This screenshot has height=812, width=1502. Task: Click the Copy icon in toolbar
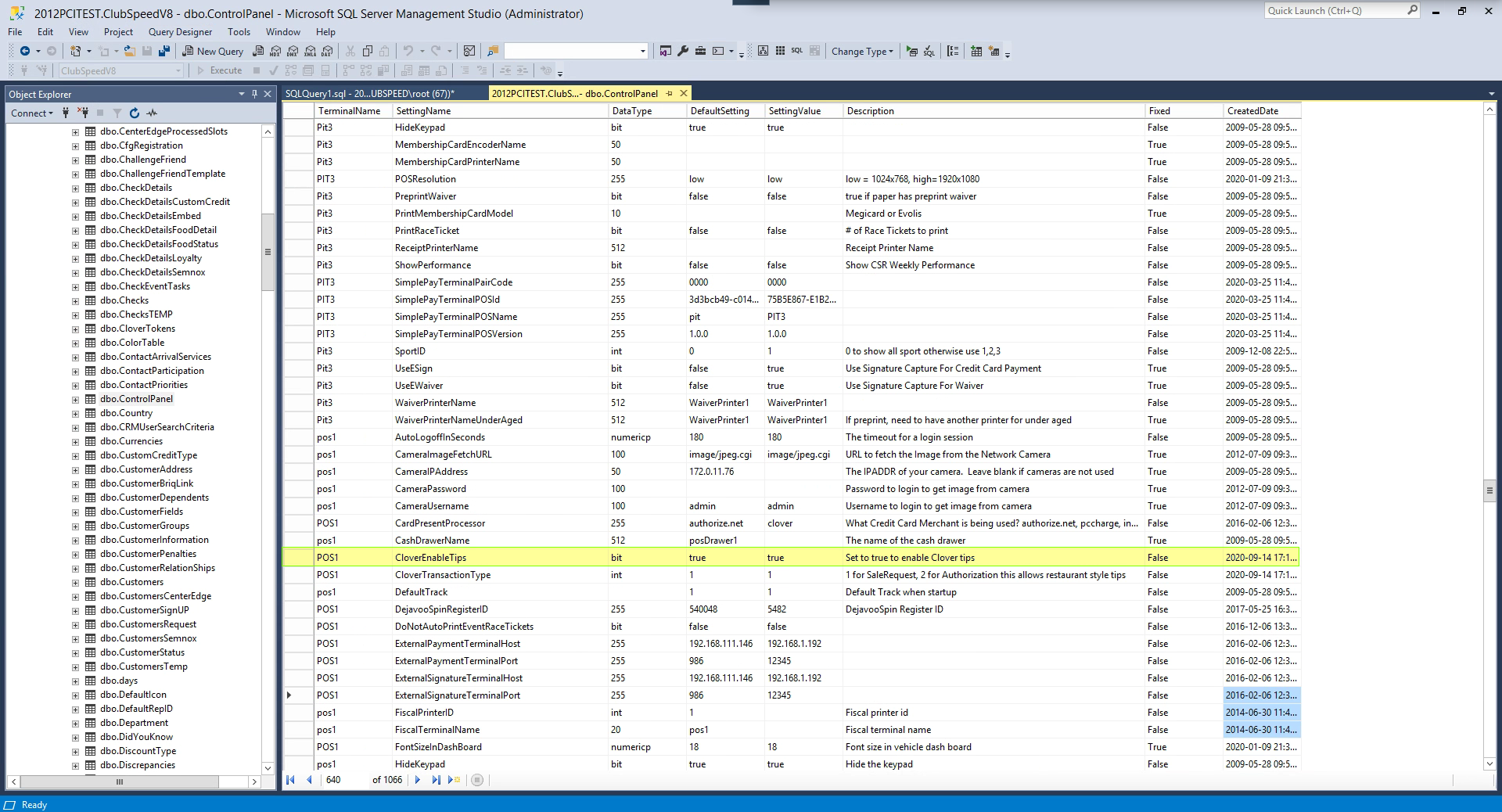click(368, 51)
